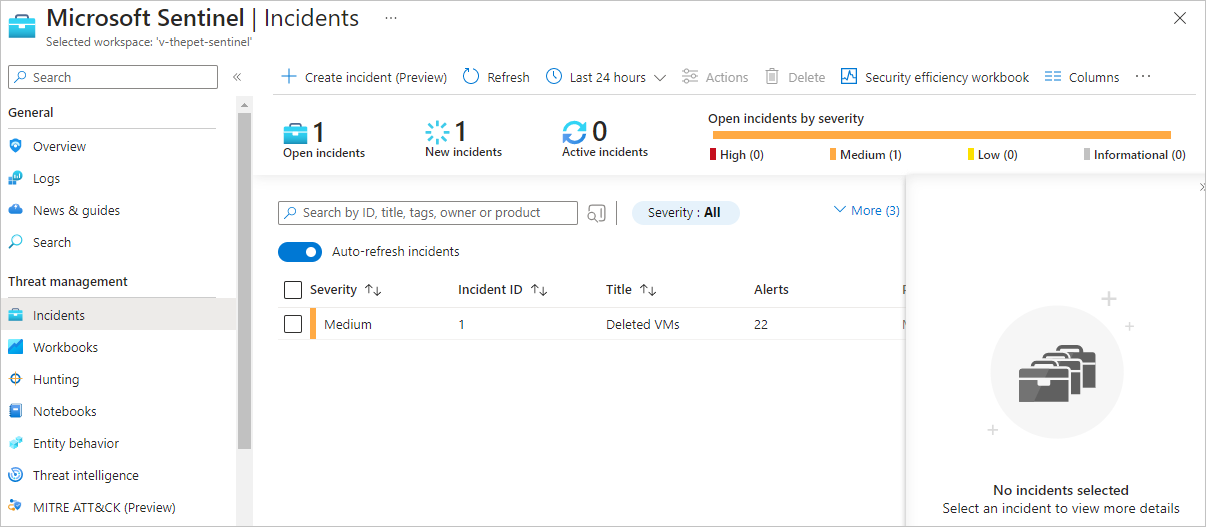Click the Columns icon in the toolbar

(x=1052, y=77)
